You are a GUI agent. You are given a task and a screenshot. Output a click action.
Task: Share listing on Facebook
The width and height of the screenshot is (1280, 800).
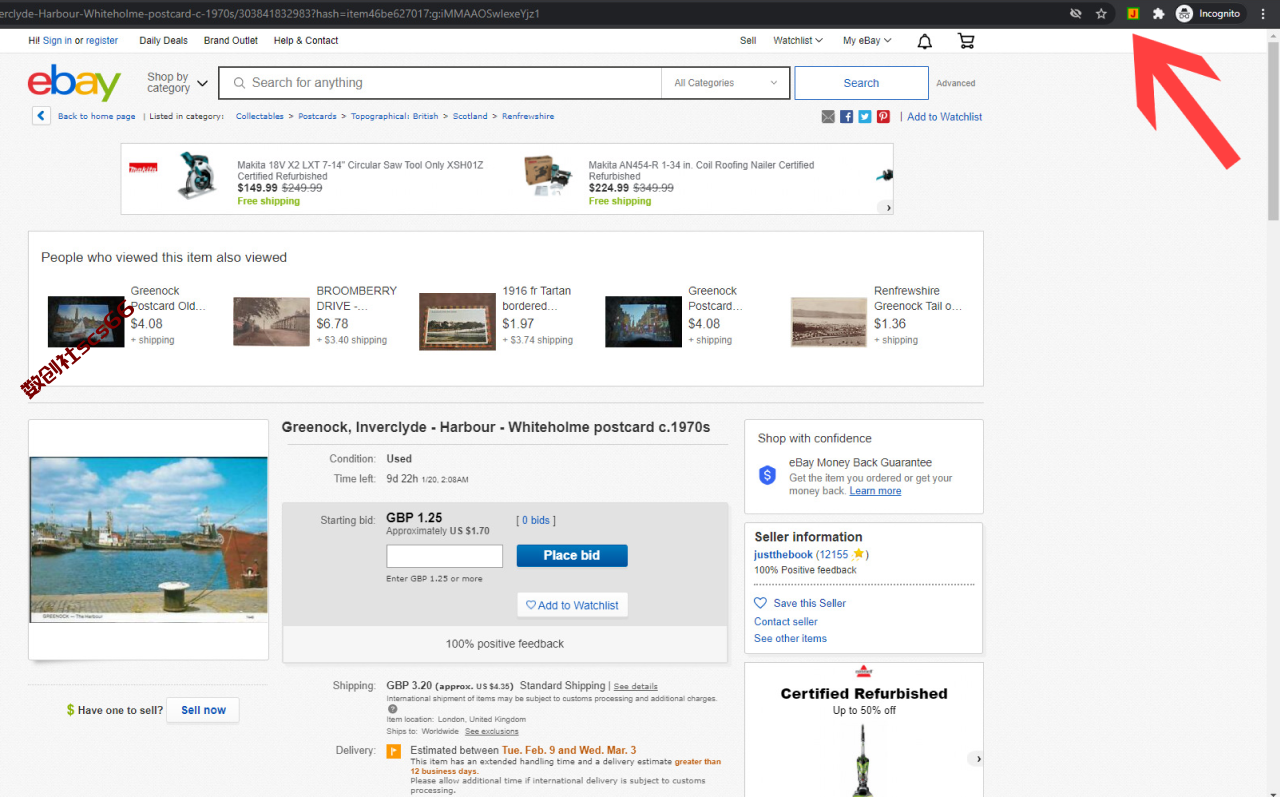[x=847, y=117]
